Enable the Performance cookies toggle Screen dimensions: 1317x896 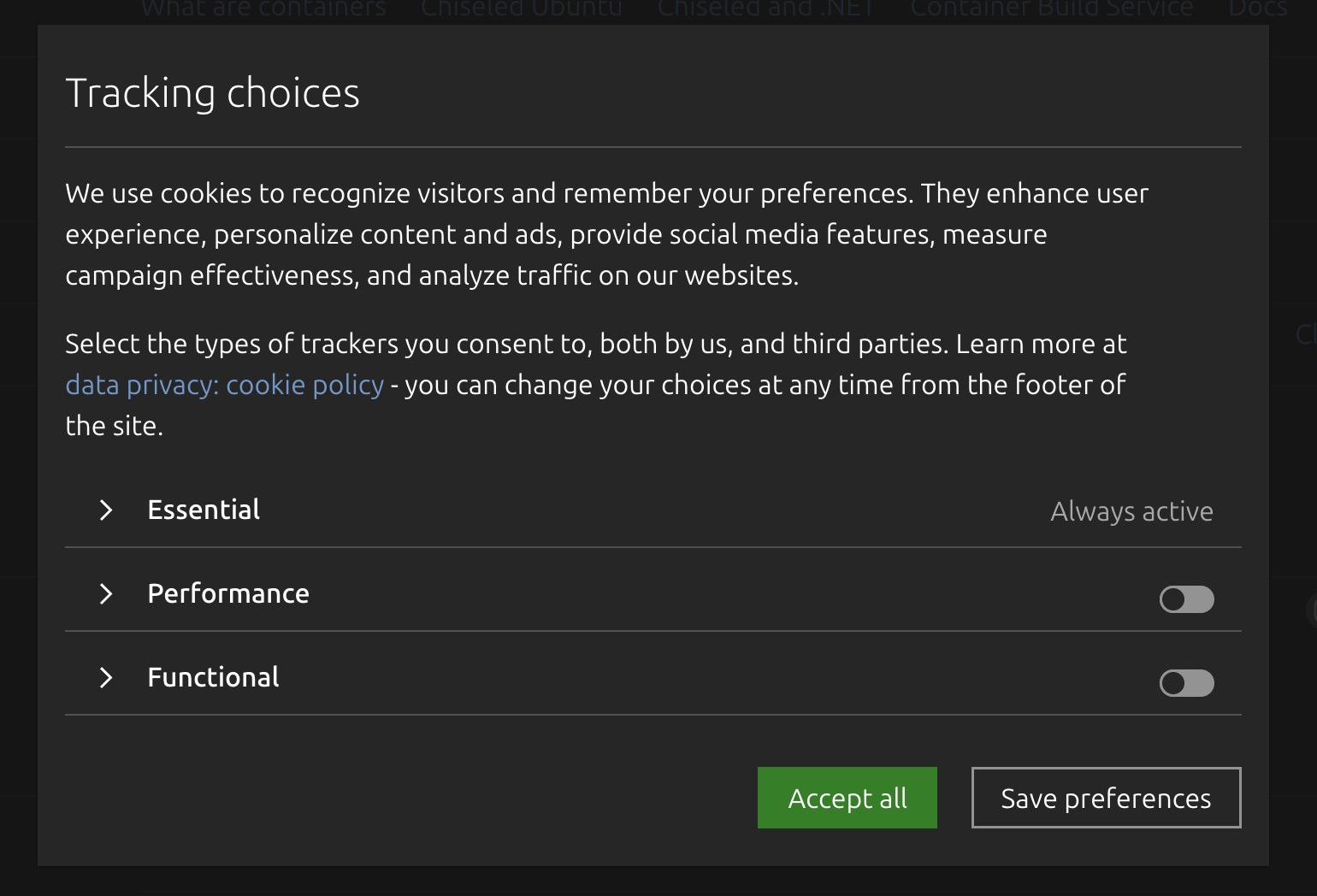[x=1186, y=599]
